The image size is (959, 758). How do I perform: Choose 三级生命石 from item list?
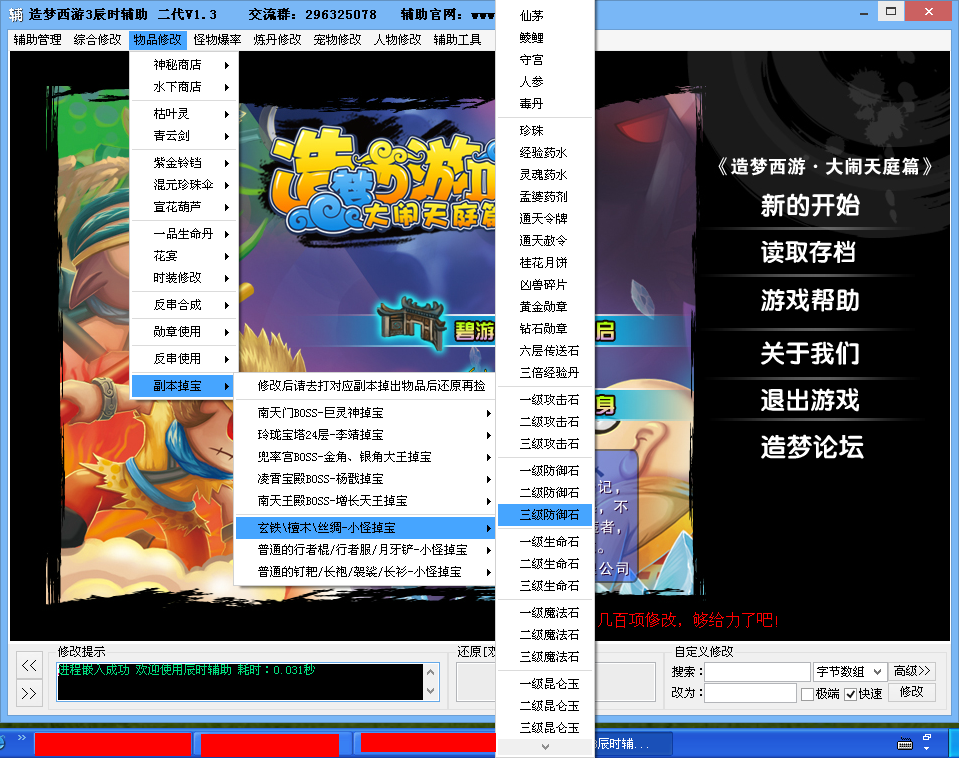[x=545, y=586]
